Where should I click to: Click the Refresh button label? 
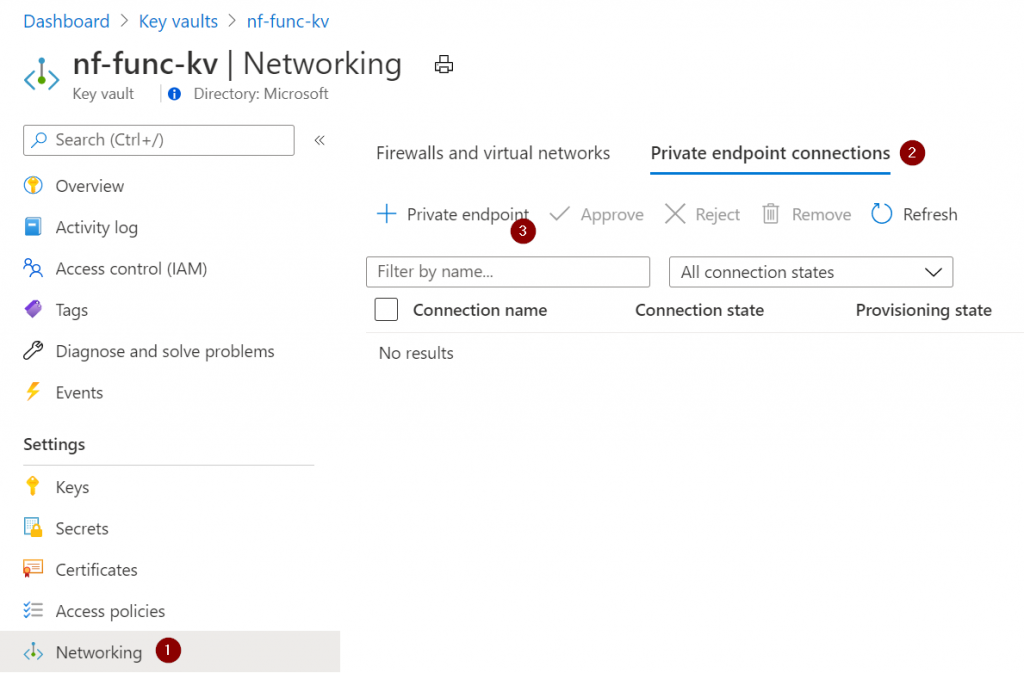930,214
